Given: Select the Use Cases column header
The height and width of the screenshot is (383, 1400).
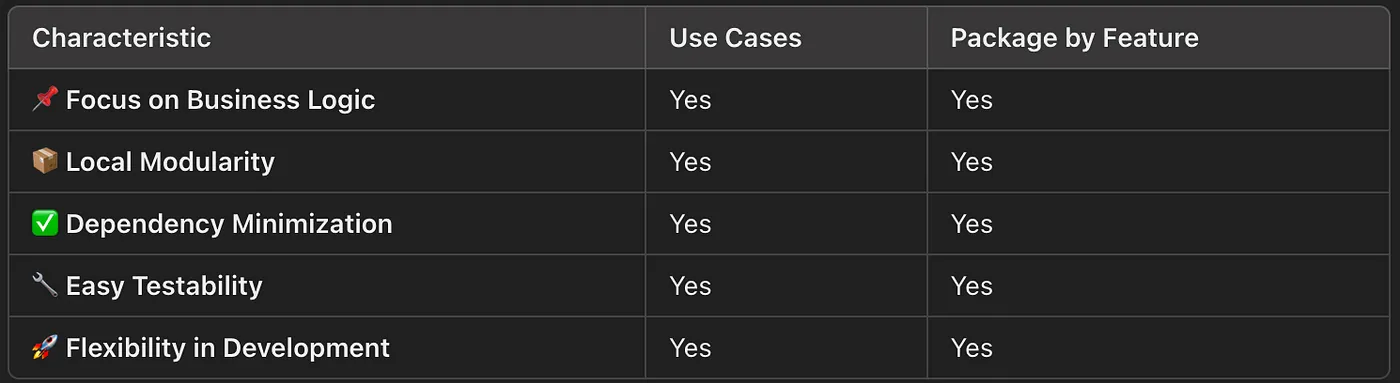Looking at the screenshot, I should tap(735, 38).
